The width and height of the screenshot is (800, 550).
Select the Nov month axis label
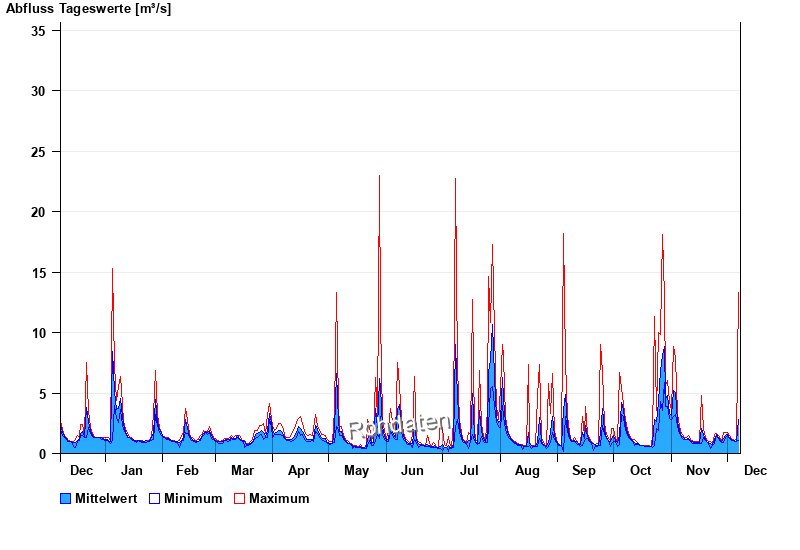point(697,471)
